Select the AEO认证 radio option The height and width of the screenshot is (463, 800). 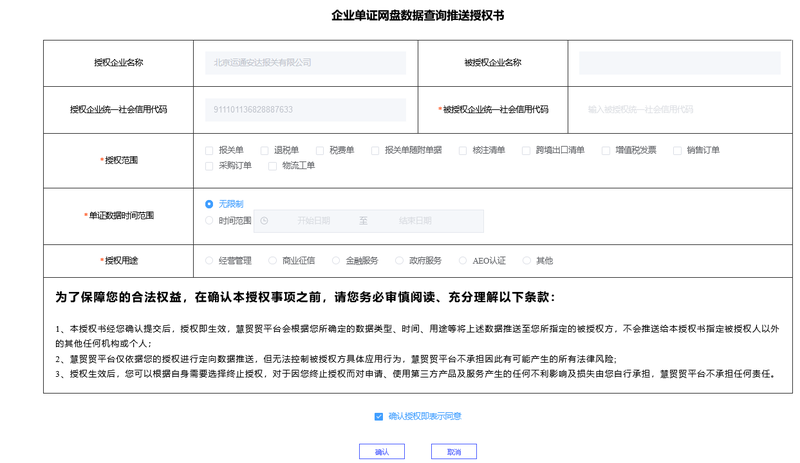[462, 261]
